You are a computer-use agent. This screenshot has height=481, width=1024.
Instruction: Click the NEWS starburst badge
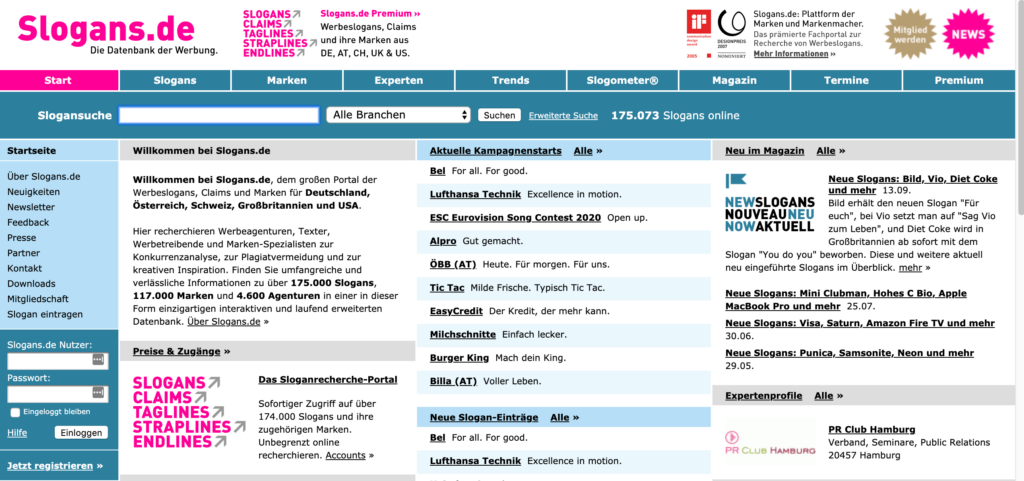coord(968,34)
